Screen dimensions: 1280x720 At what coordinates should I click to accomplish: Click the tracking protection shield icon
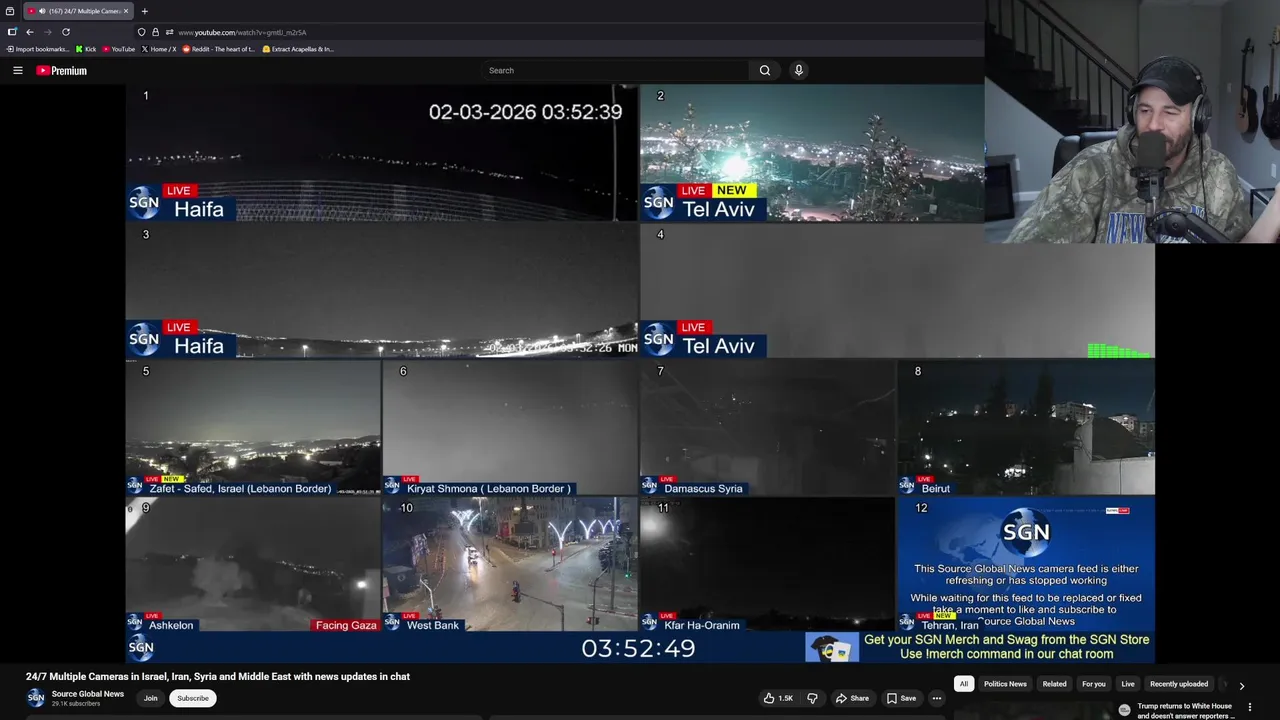141,32
